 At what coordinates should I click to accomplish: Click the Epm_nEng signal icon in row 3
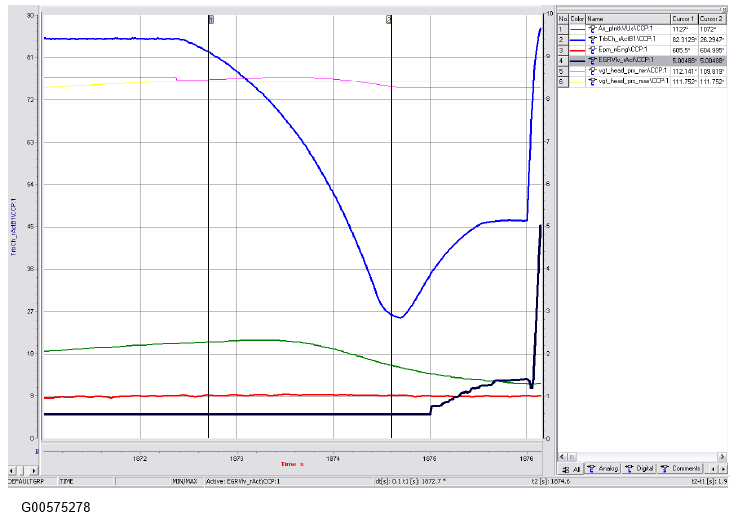tap(592, 49)
